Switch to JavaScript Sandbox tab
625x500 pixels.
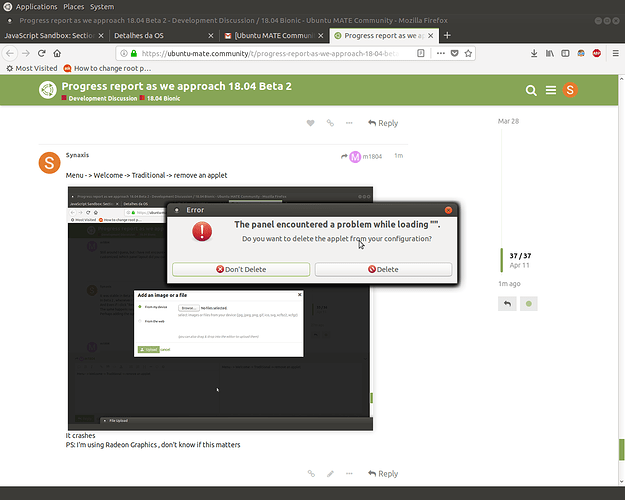49,35
